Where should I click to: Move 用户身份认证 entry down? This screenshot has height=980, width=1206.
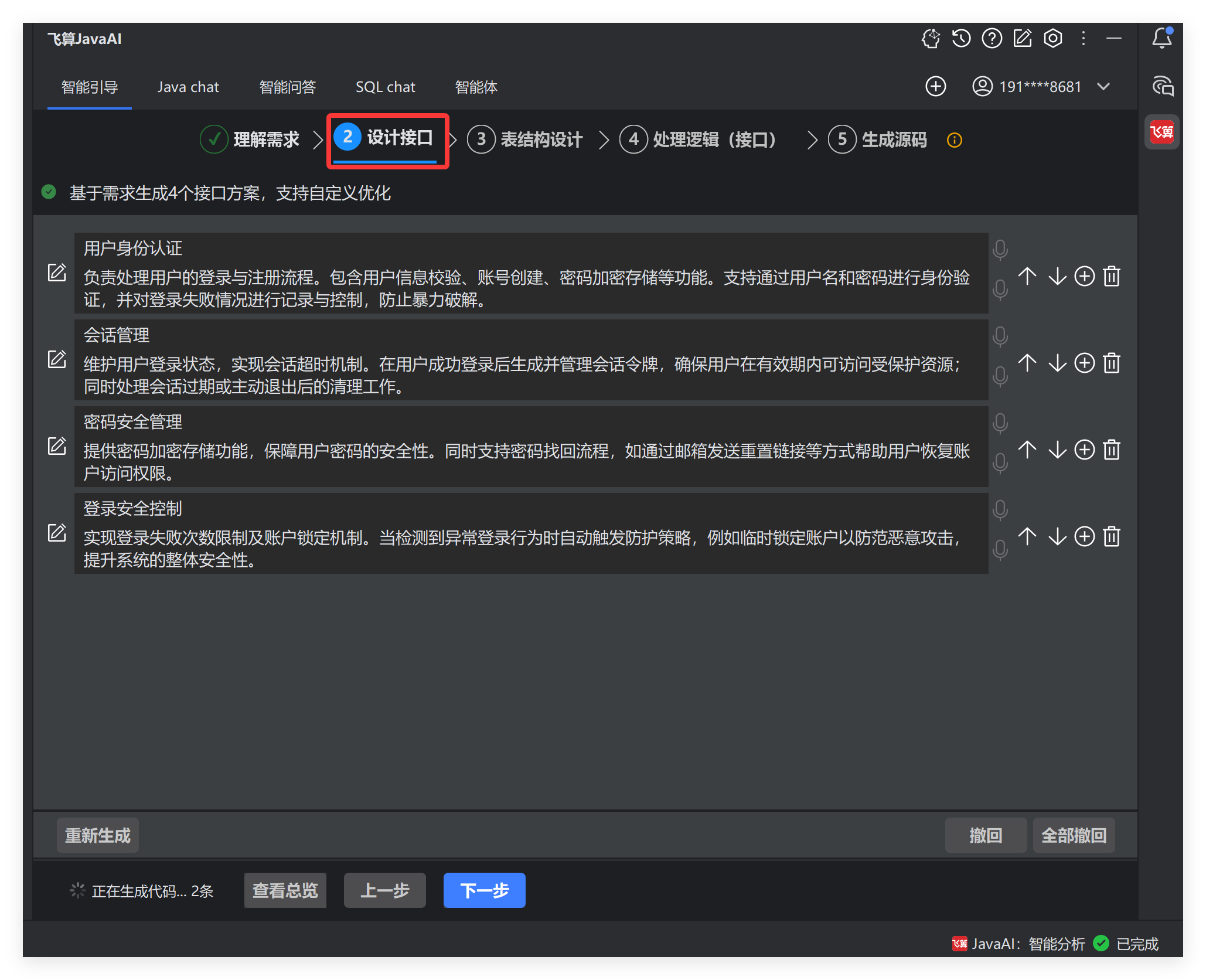pyautogui.click(x=1057, y=276)
